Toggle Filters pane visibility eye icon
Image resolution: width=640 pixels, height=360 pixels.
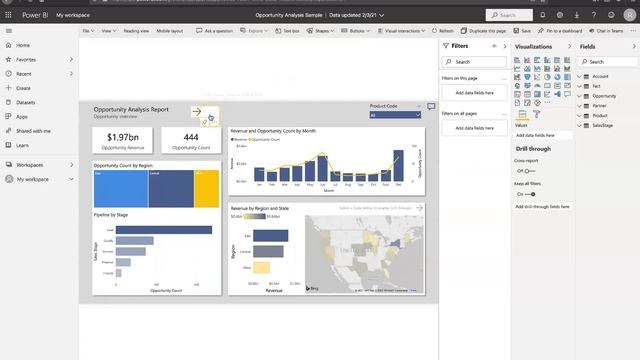494,46
